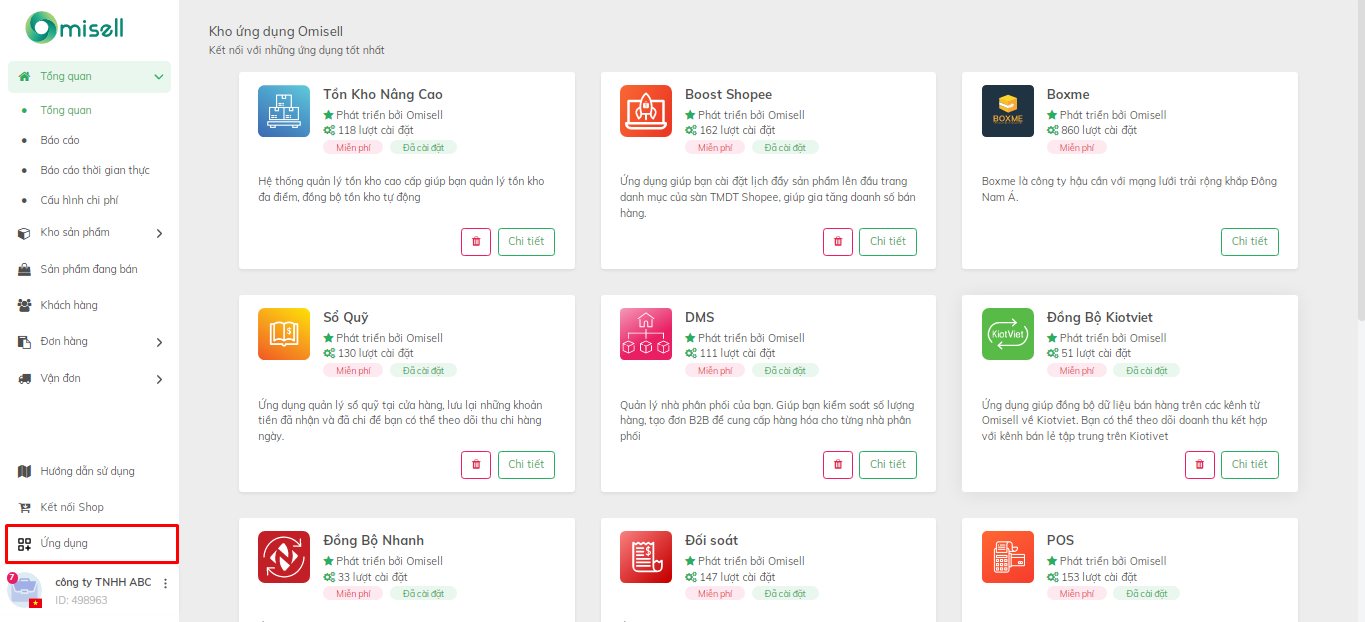The image size is (1365, 622).
Task: View details of Tồn Kho Nâng Cao
Action: click(526, 242)
